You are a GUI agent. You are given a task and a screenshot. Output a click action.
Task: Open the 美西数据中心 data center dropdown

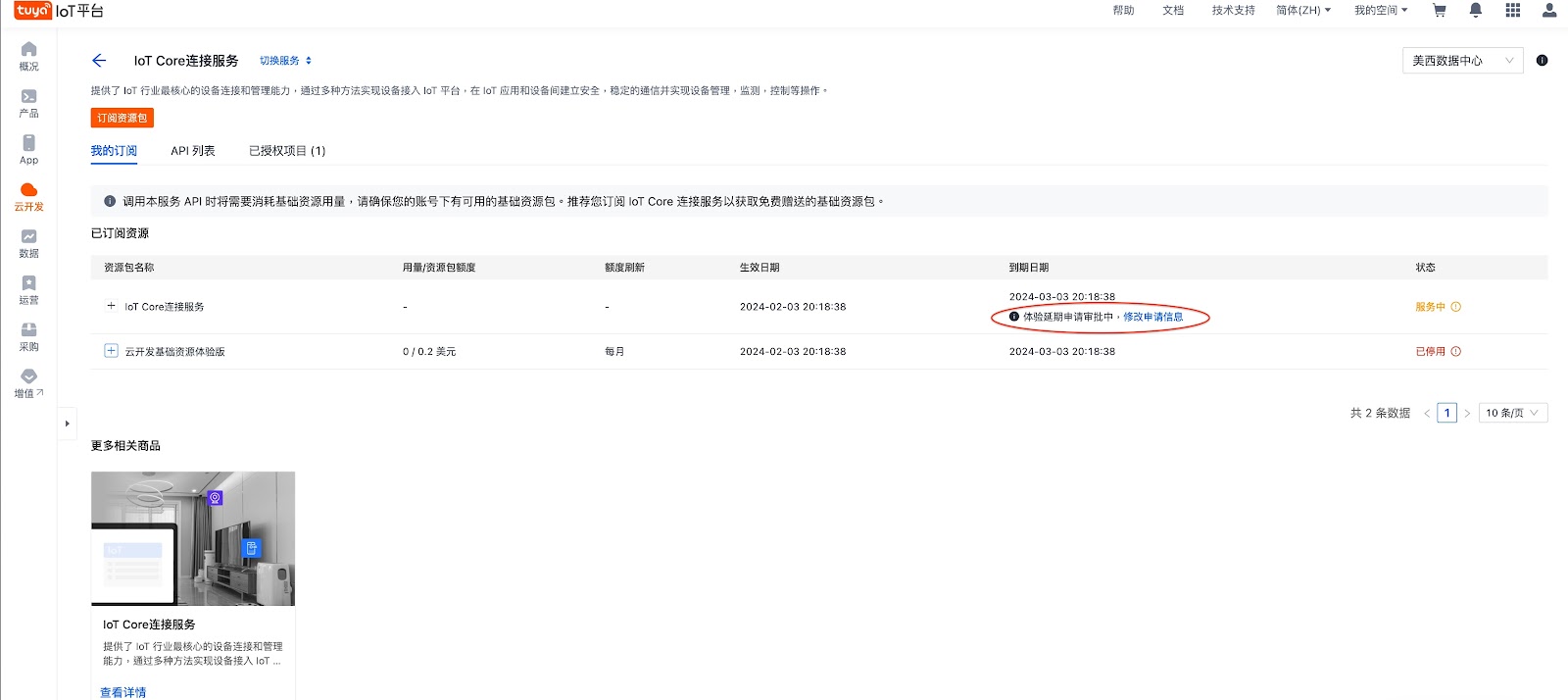tap(1462, 61)
